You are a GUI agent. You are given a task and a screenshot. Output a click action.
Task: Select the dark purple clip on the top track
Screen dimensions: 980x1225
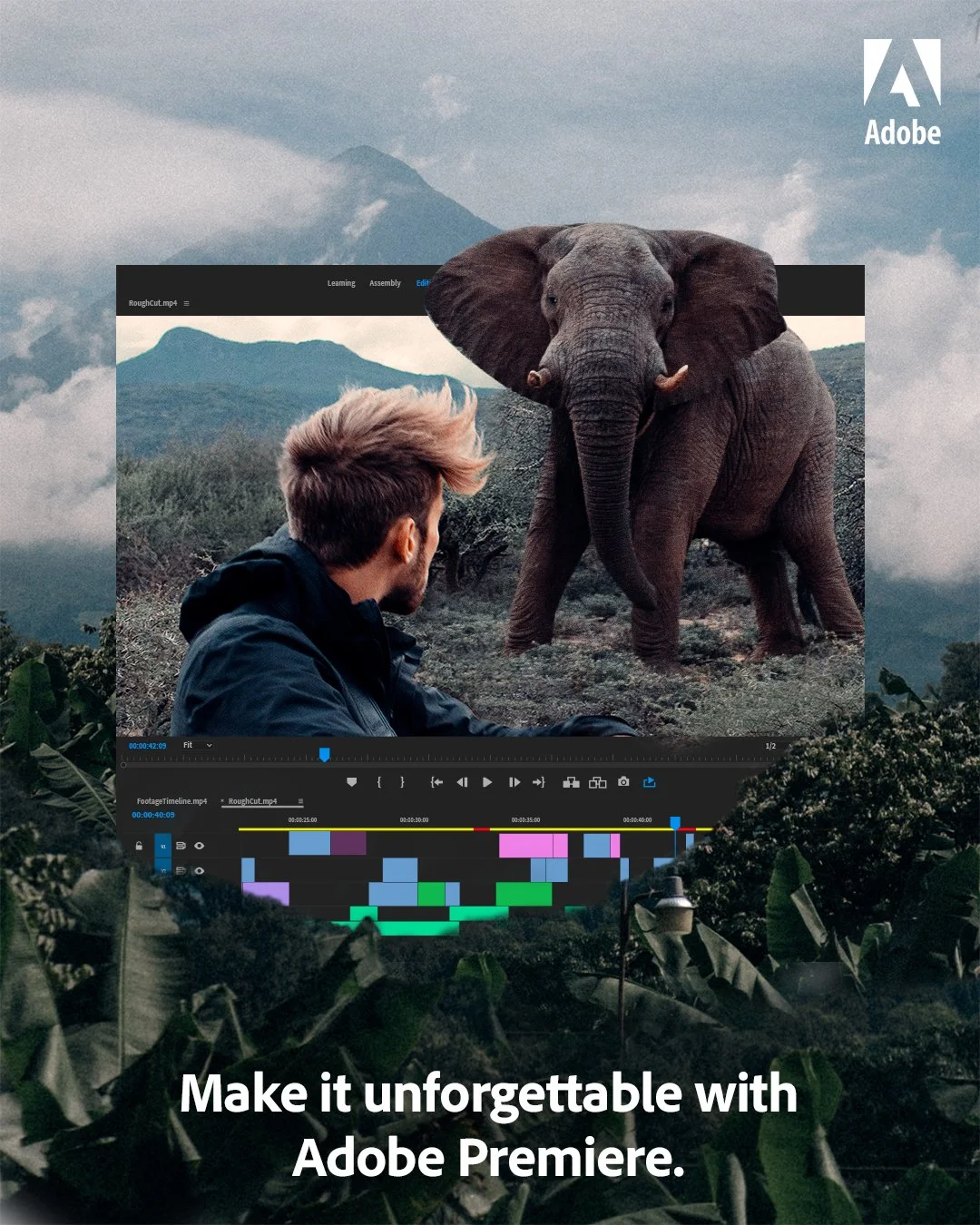point(348,844)
